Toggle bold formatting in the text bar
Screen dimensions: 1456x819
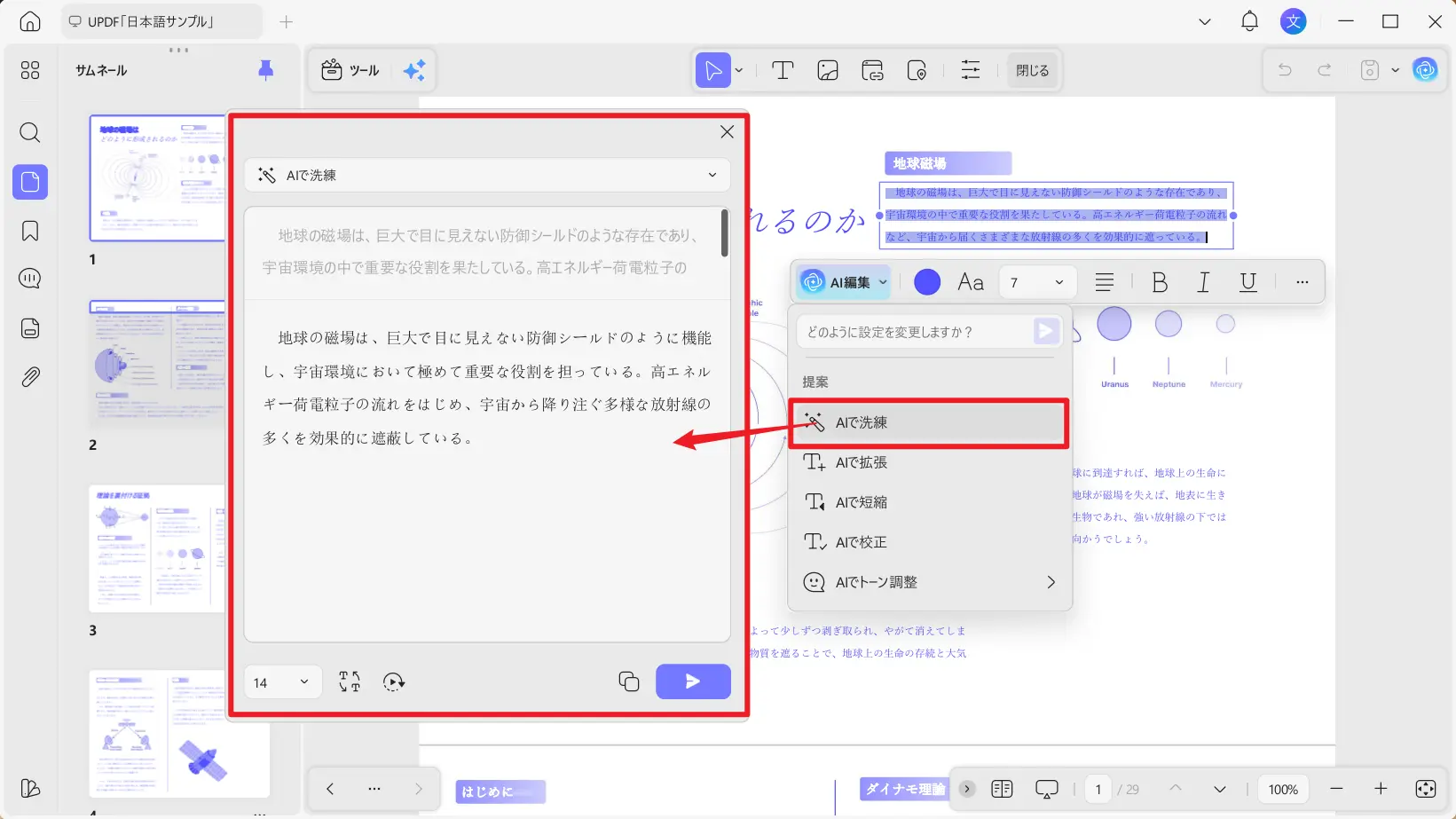[1159, 281]
